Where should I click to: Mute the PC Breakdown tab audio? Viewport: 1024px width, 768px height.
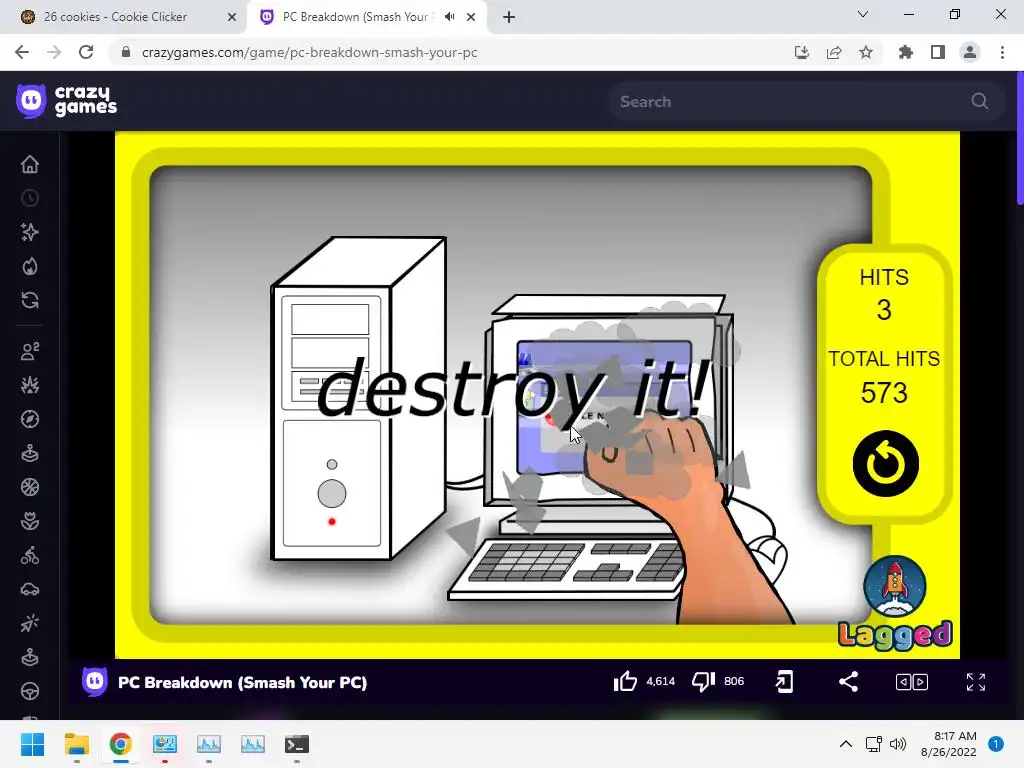click(x=449, y=17)
